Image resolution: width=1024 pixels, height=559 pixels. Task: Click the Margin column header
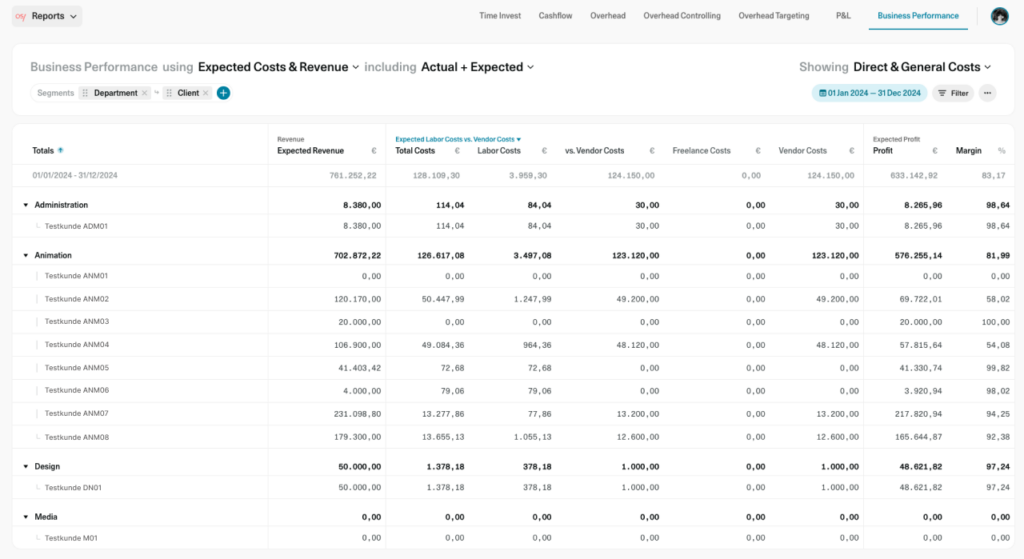(x=968, y=151)
